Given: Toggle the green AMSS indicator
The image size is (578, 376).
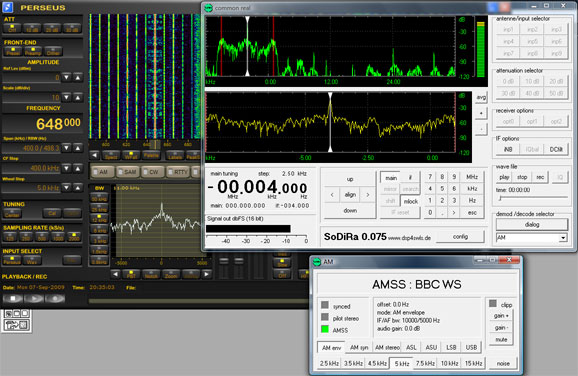Looking at the screenshot, I should [325, 329].
